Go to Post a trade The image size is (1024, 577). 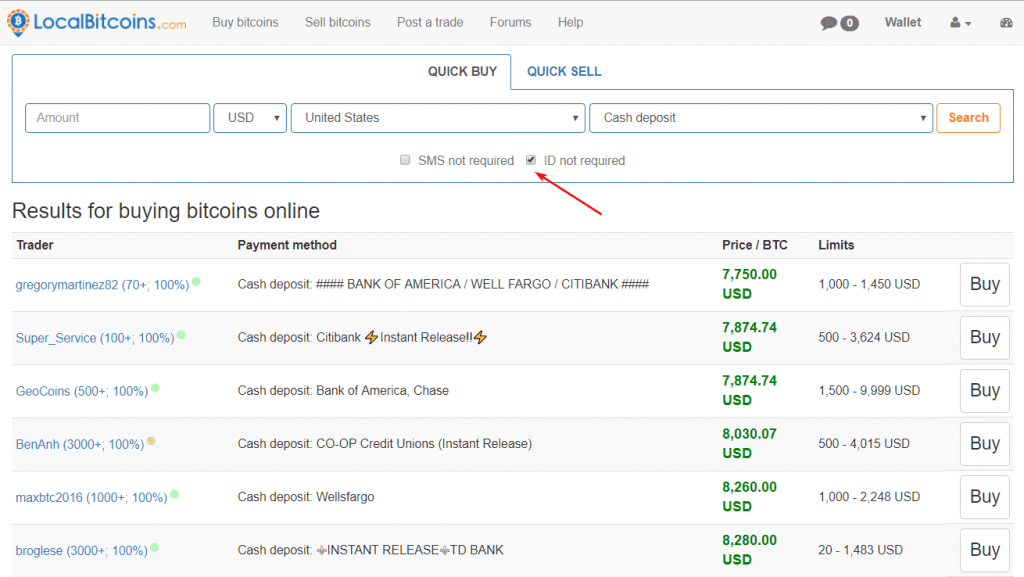tap(430, 22)
